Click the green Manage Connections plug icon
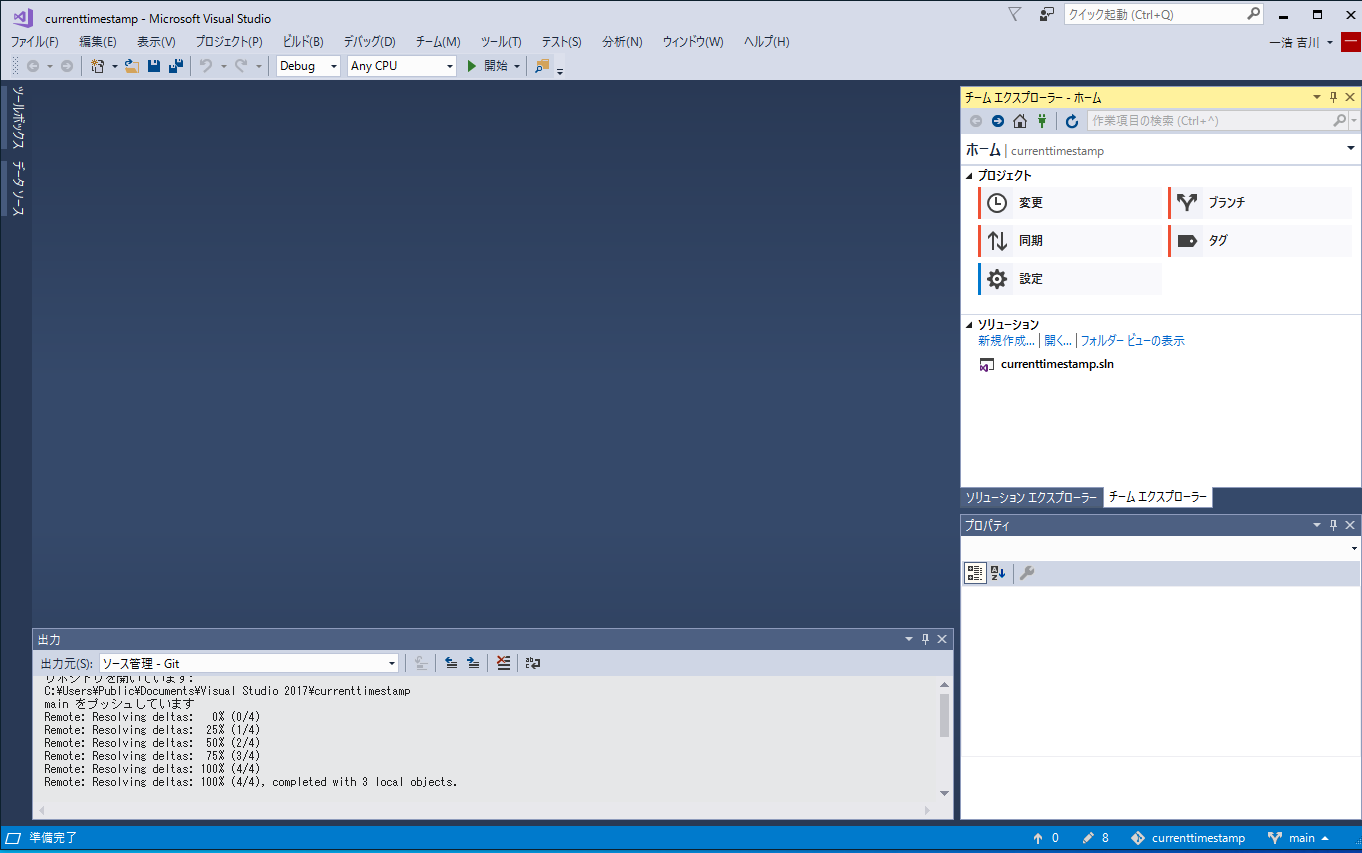The width and height of the screenshot is (1362, 853). [1041, 121]
